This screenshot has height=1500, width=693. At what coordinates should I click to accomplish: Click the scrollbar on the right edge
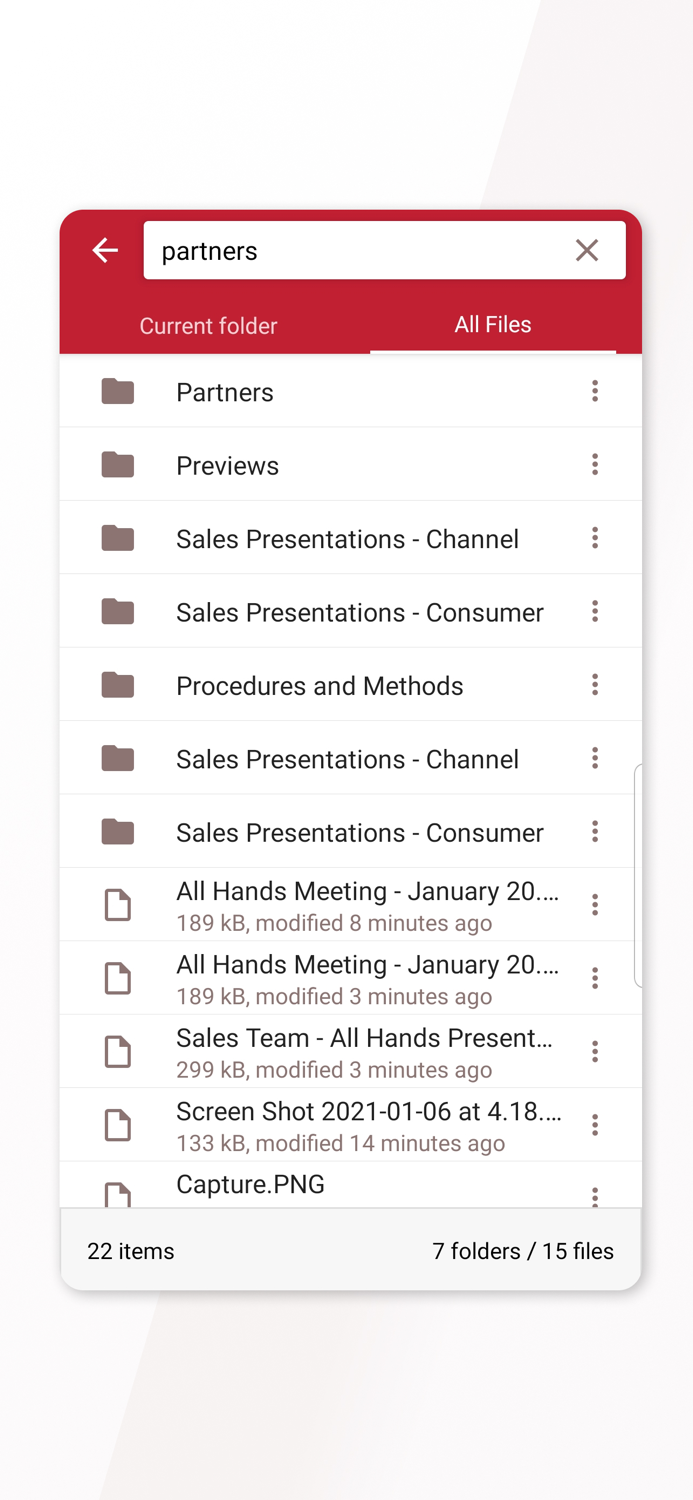pos(638,877)
